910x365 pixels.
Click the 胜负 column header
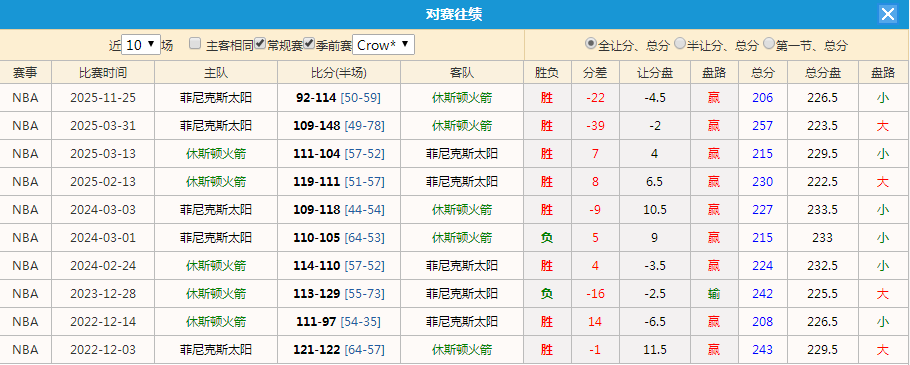(x=547, y=73)
